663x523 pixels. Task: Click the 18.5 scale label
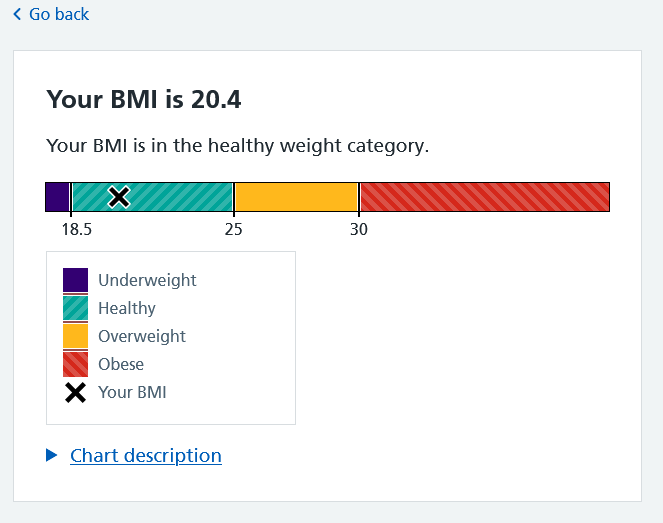point(76,229)
